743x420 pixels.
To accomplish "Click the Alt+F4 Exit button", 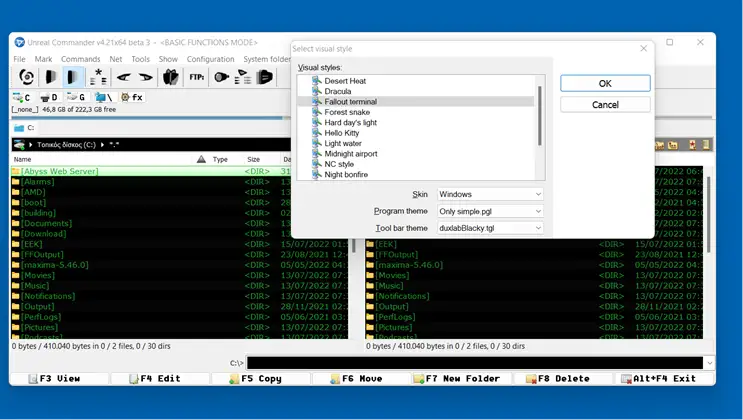I will pyautogui.click(x=665, y=379).
